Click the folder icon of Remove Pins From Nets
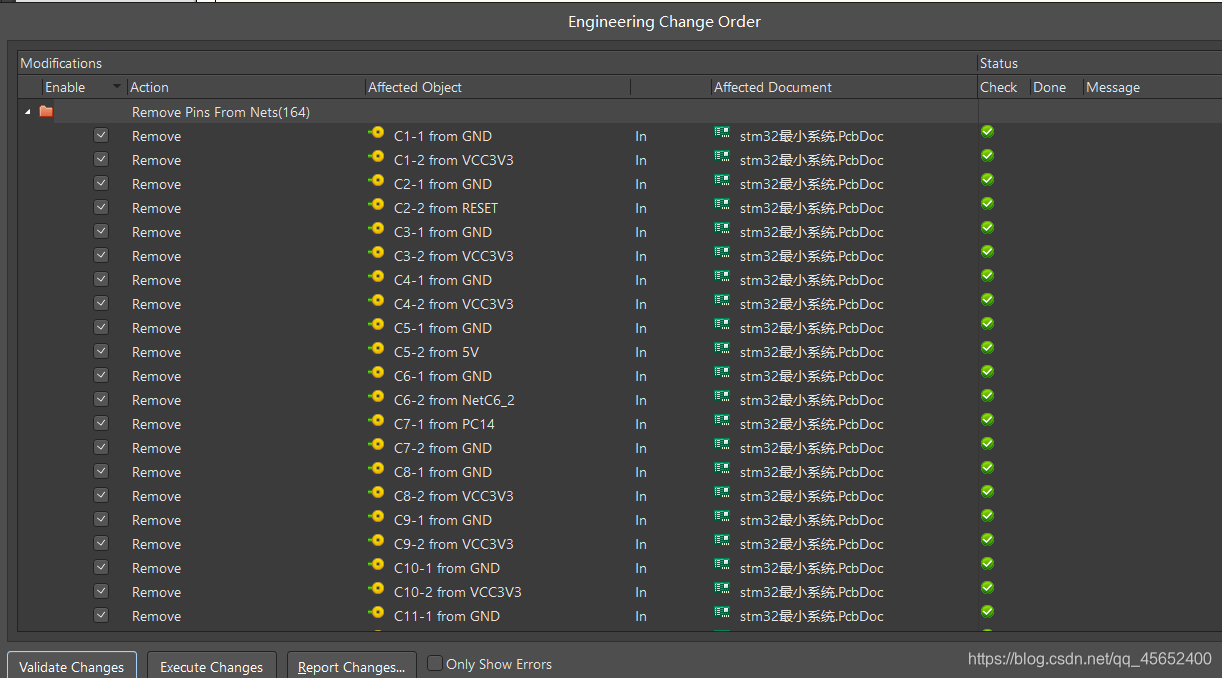This screenshot has width=1222, height=678. tap(46, 112)
